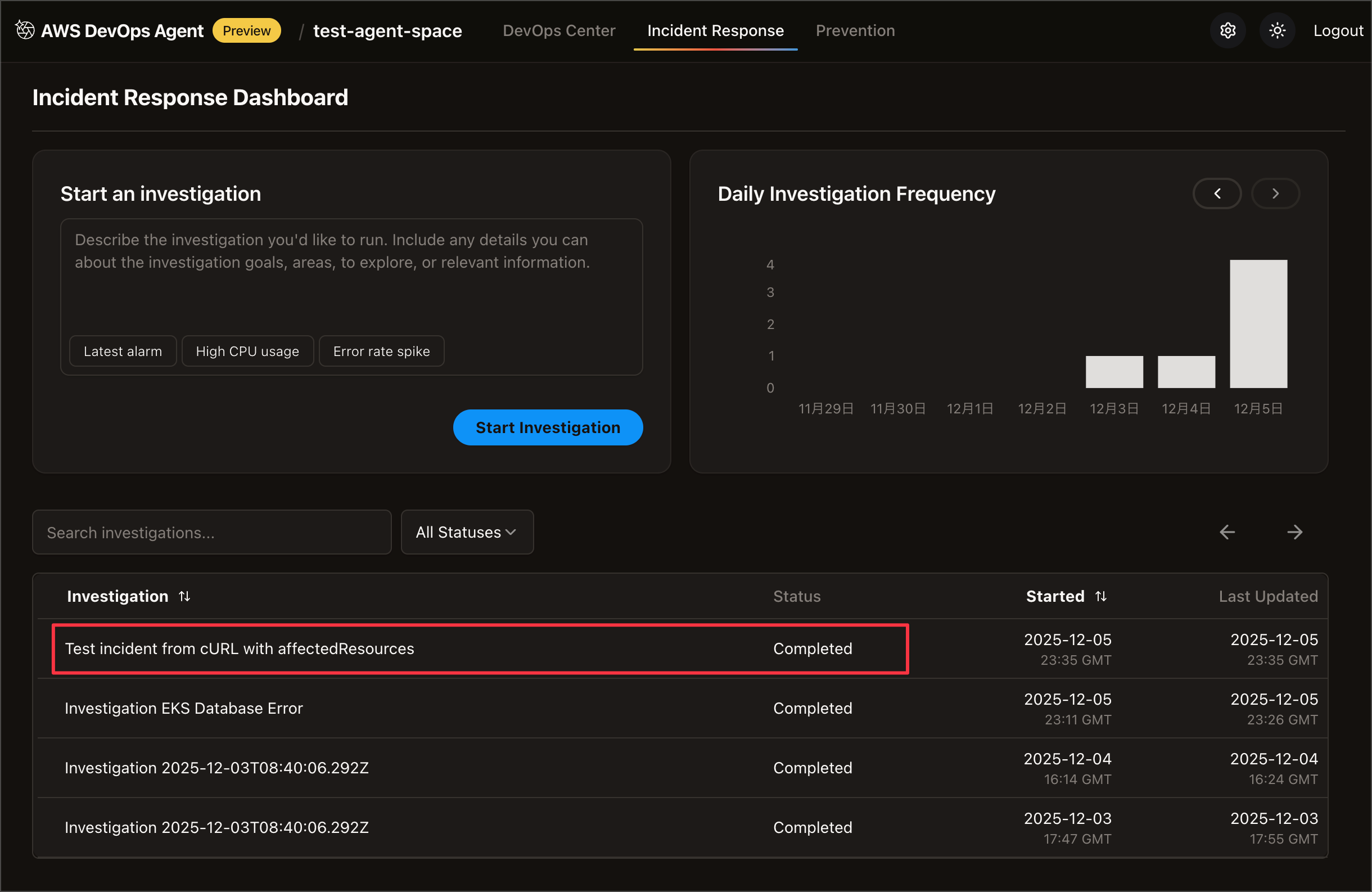Toggle light theme with sun icon
The image size is (1372, 892).
[1277, 30]
